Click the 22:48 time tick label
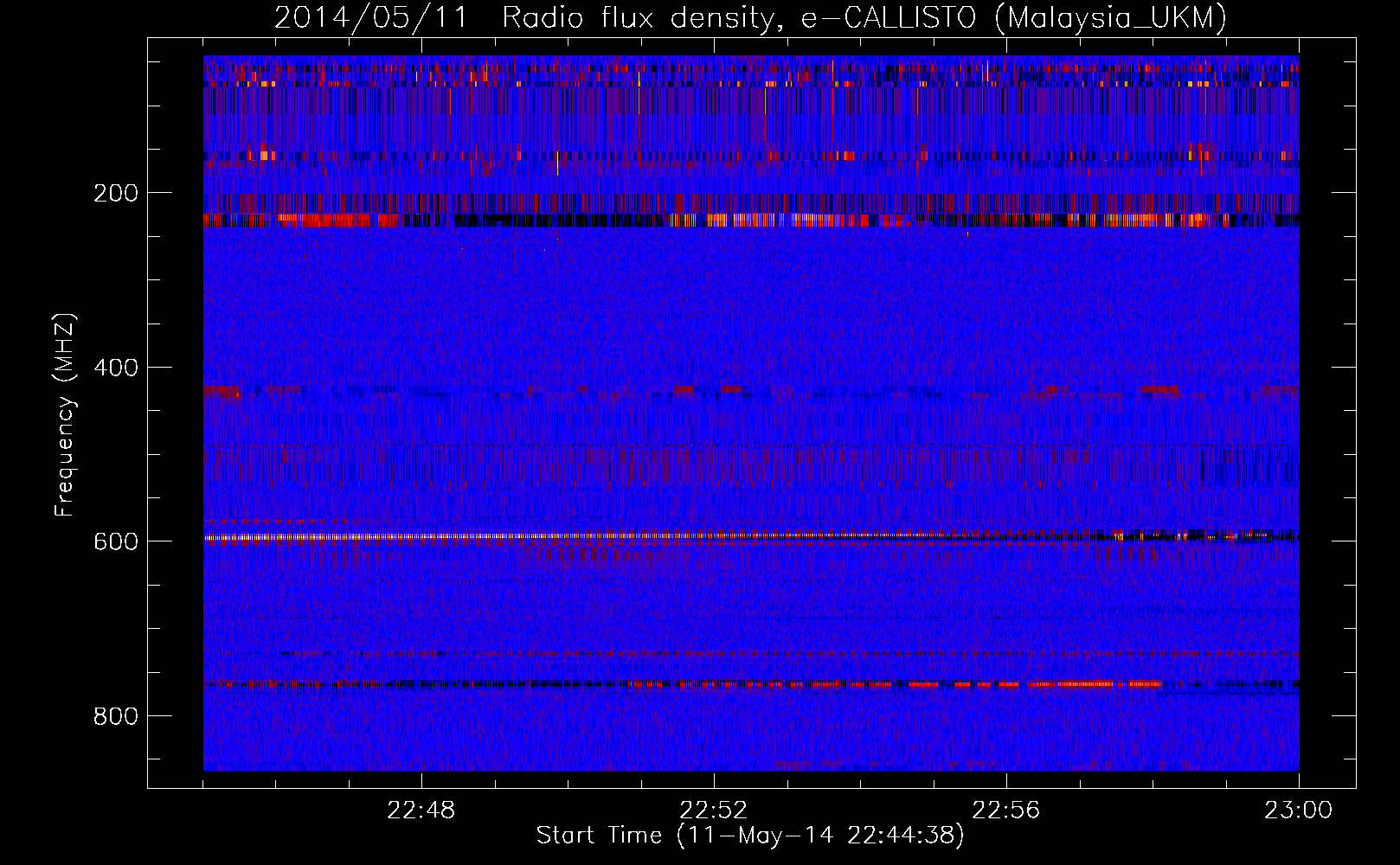Screen dimensions: 1400x865 click(x=421, y=811)
